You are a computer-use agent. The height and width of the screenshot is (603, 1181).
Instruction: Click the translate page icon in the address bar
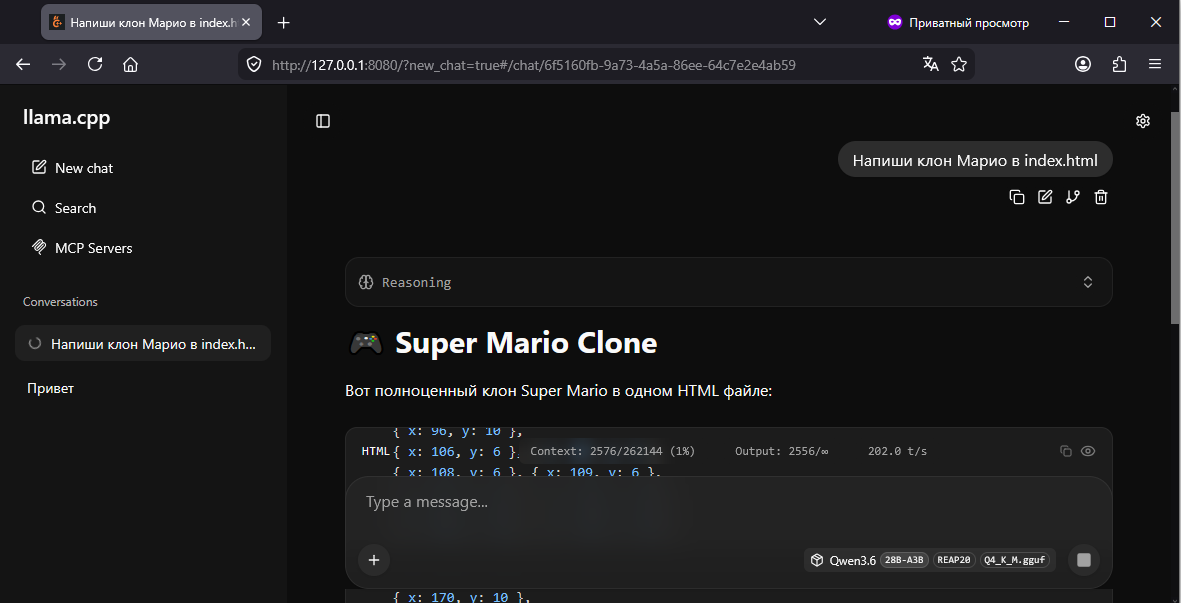pyautogui.click(x=931, y=65)
